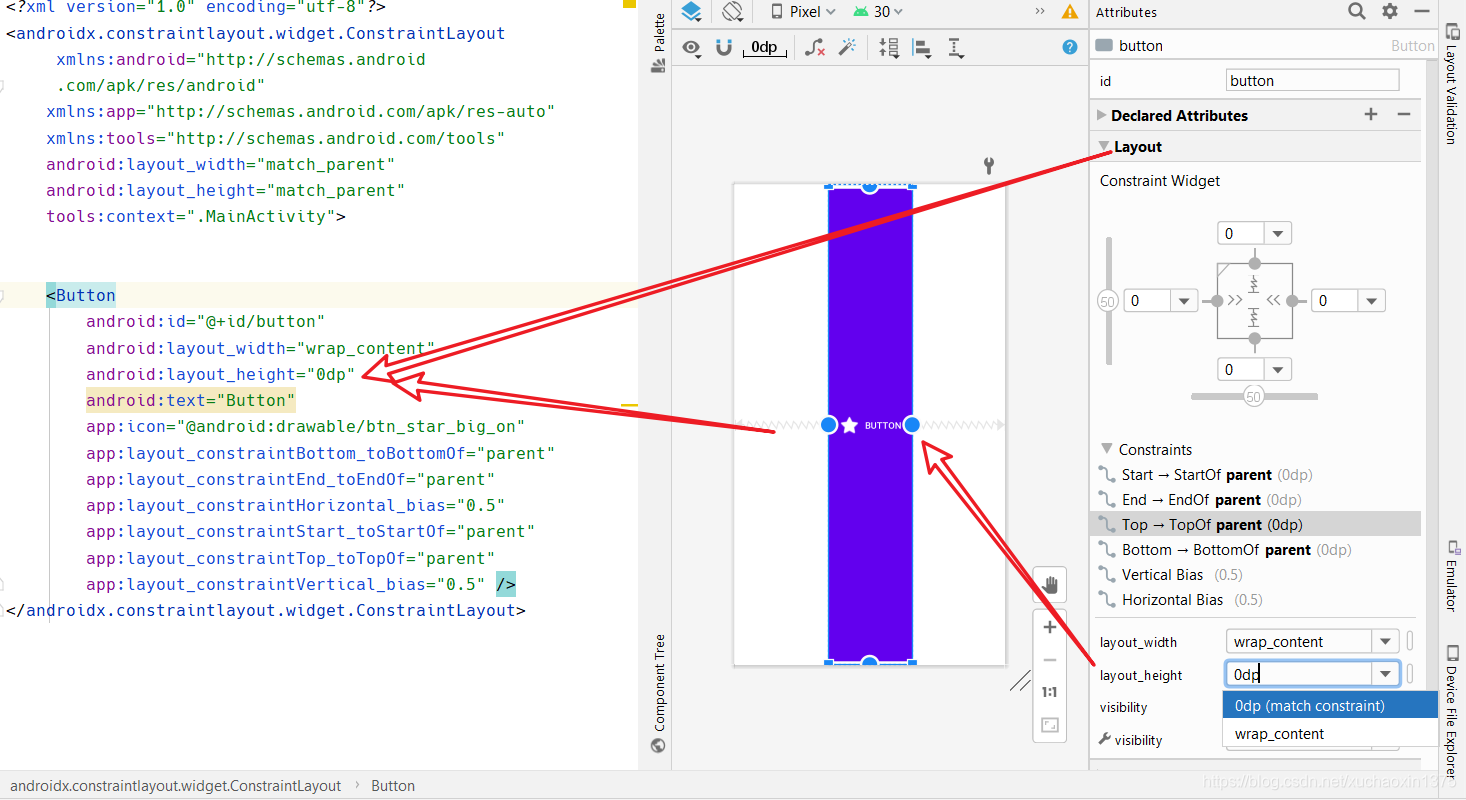Choose wrap_content option in list

tap(1330, 734)
